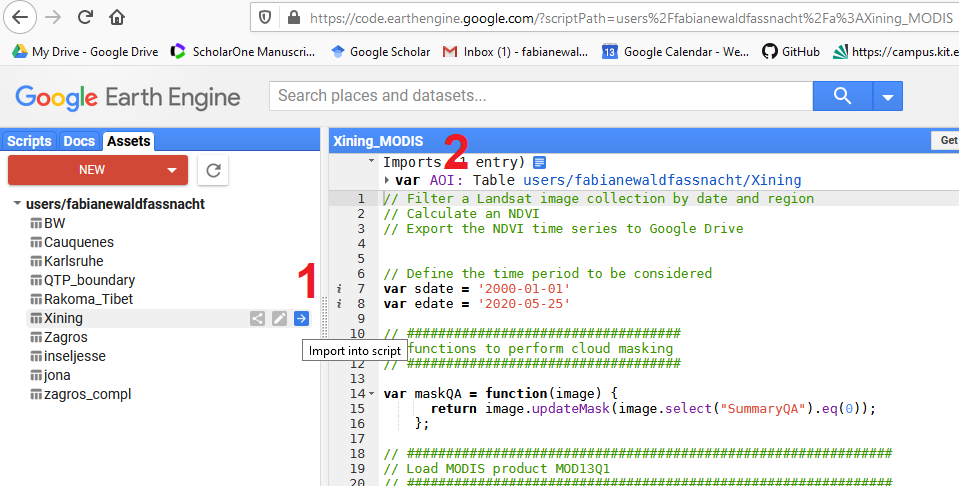The height and width of the screenshot is (486, 959).
Task: Open ScholarOne Manuscripts bookmark
Action: click(243, 52)
